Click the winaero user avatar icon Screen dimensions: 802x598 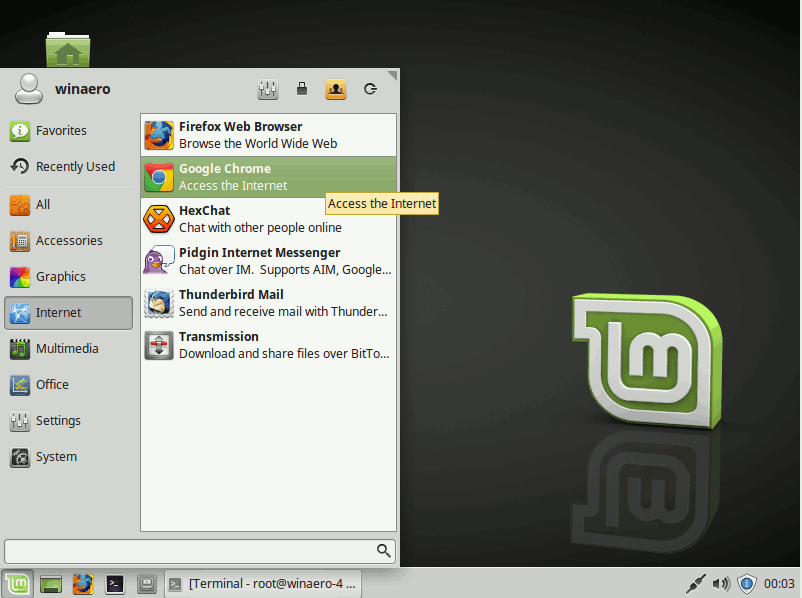pyautogui.click(x=29, y=89)
